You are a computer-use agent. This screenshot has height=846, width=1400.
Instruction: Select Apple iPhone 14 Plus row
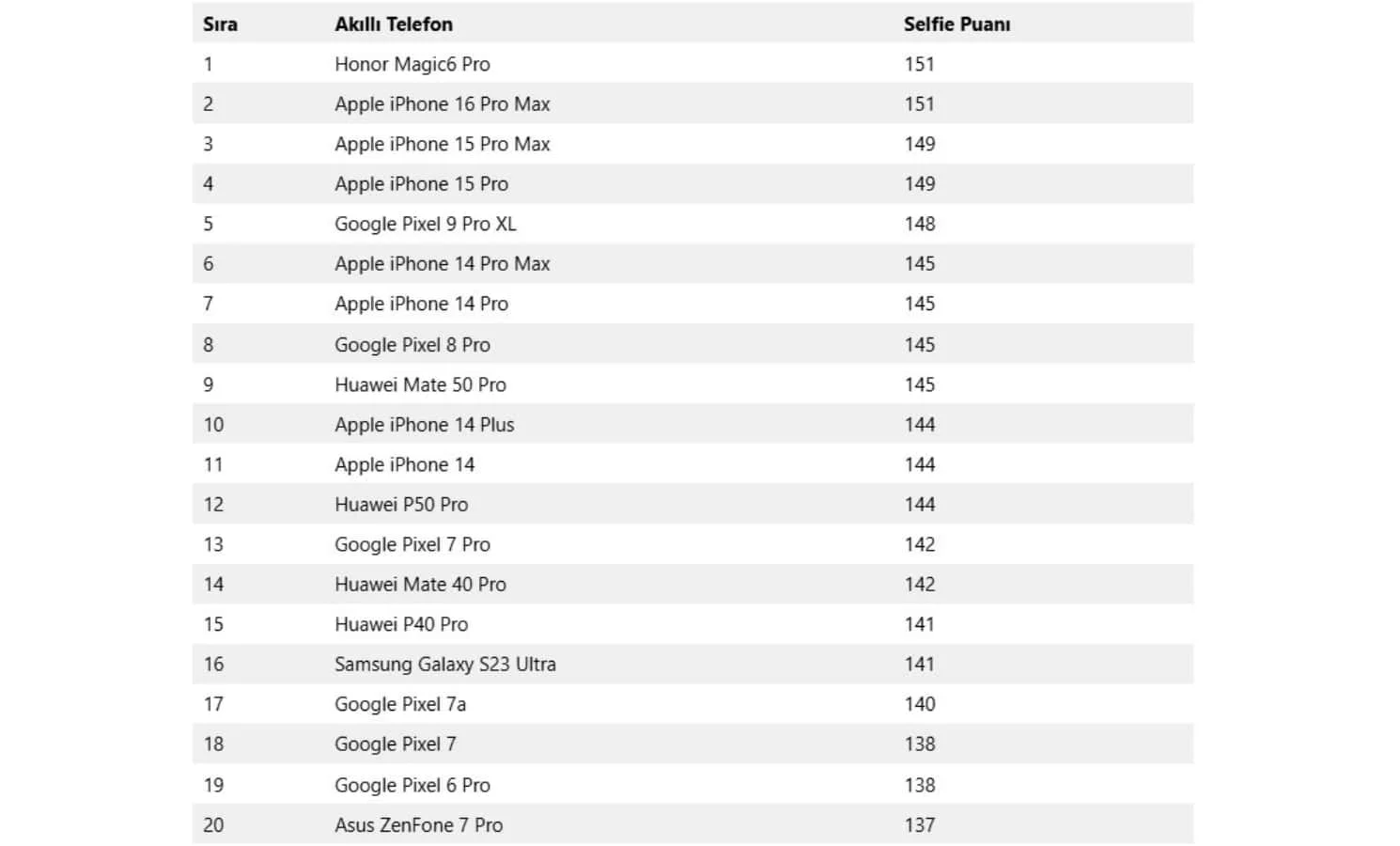coord(693,424)
